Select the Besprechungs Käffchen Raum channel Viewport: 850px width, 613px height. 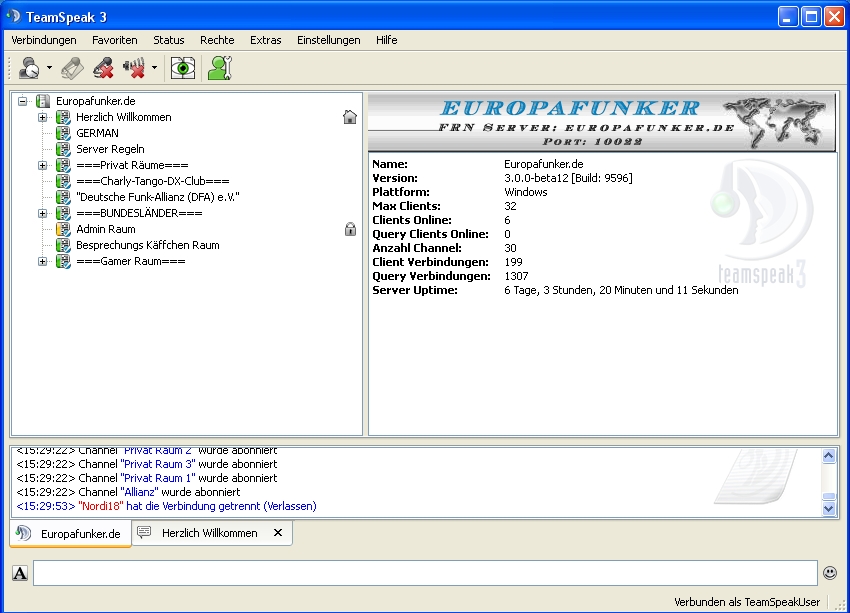pyautogui.click(x=147, y=245)
